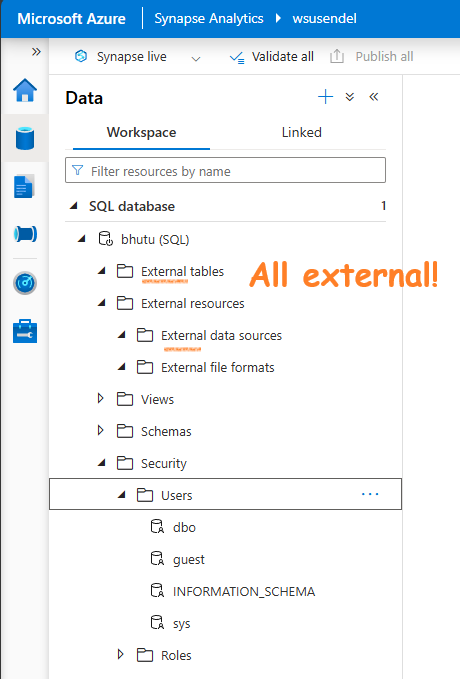Click Validate all button
Screen dimensions: 460x679
click(272, 57)
